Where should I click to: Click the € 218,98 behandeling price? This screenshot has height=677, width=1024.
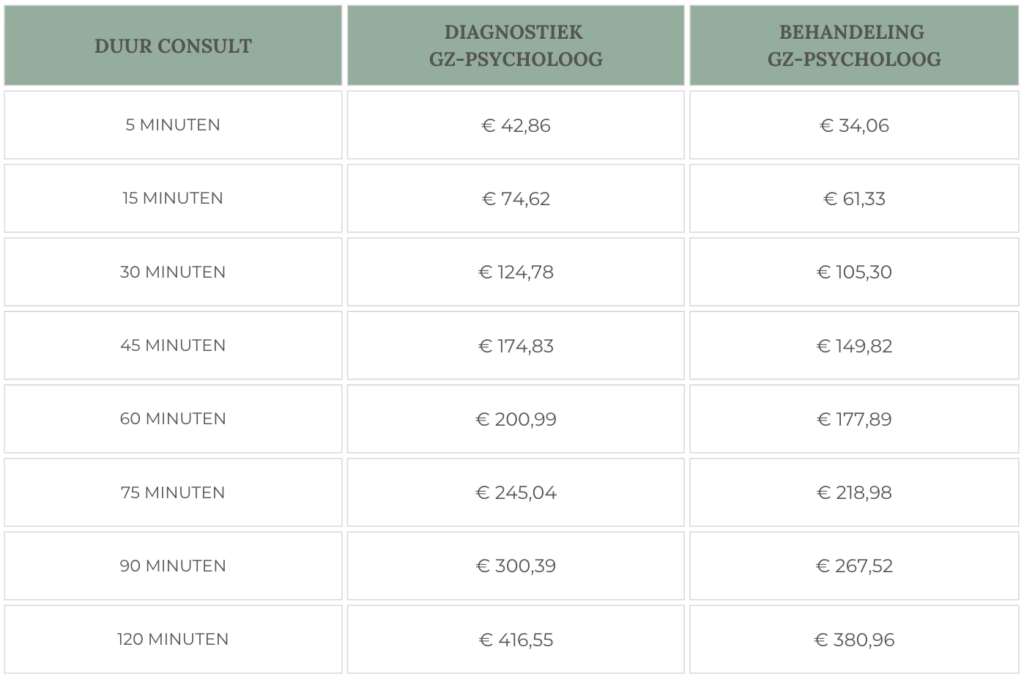point(855,493)
